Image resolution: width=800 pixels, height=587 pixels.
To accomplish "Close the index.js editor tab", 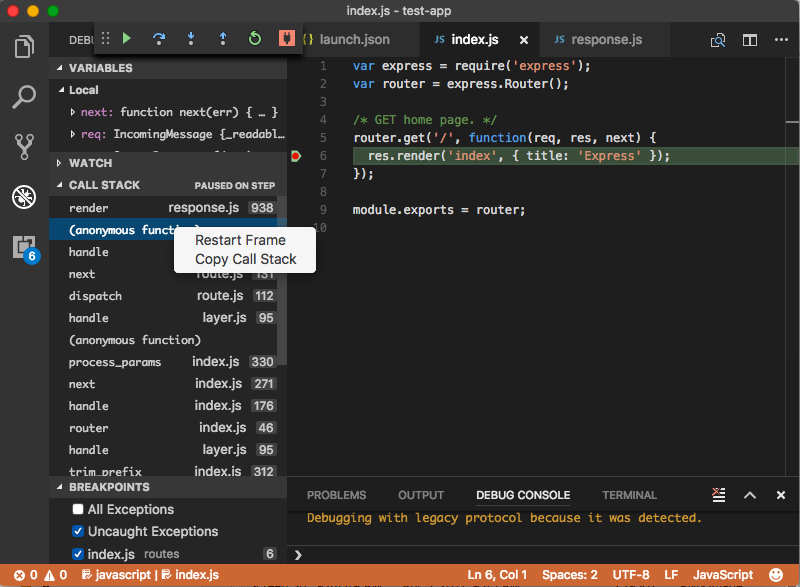I will (x=524, y=40).
